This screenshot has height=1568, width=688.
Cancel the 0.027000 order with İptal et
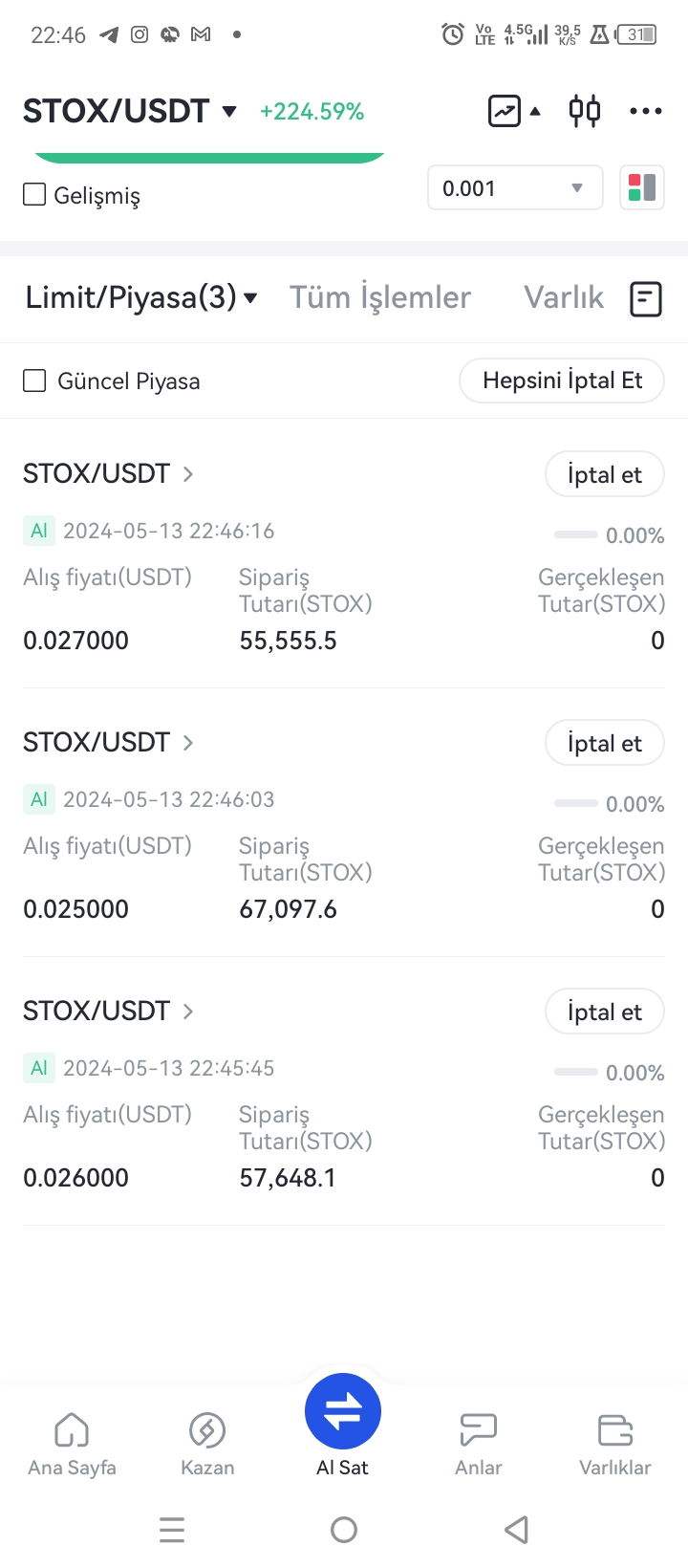point(605,474)
